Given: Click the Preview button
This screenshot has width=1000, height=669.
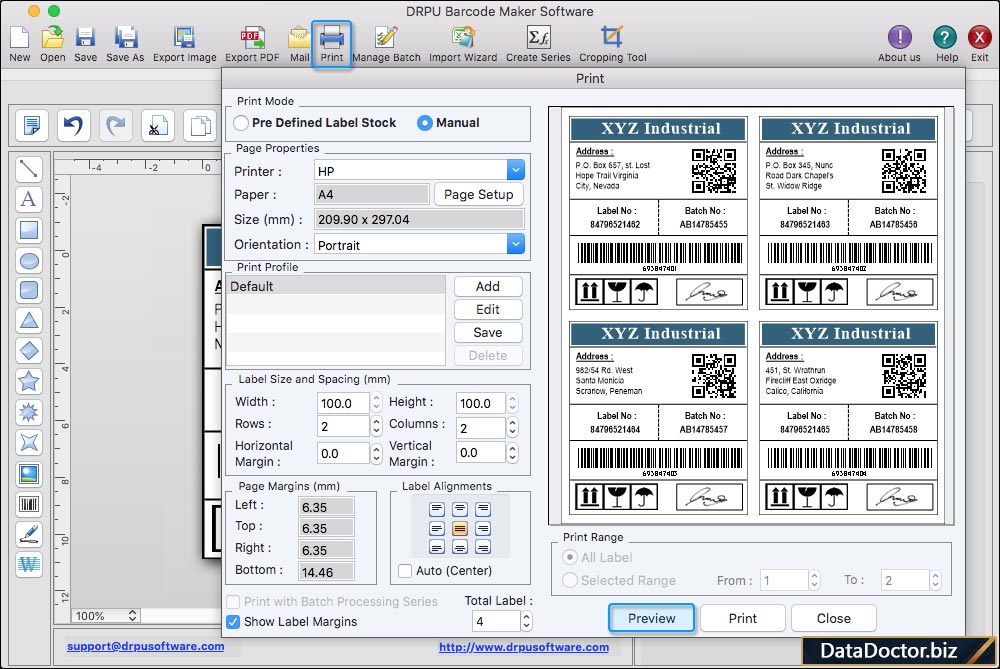Looking at the screenshot, I should click(651, 618).
